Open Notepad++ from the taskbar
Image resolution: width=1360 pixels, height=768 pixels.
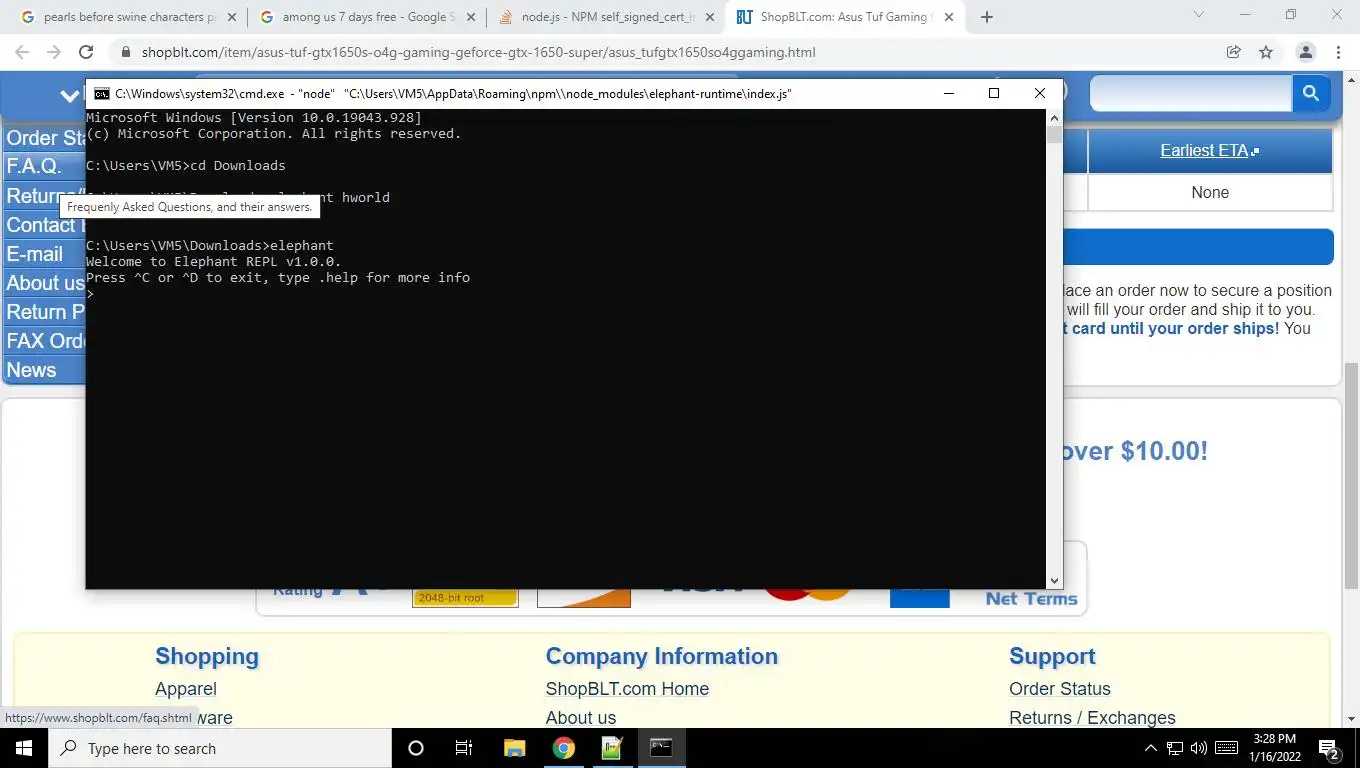[612, 748]
